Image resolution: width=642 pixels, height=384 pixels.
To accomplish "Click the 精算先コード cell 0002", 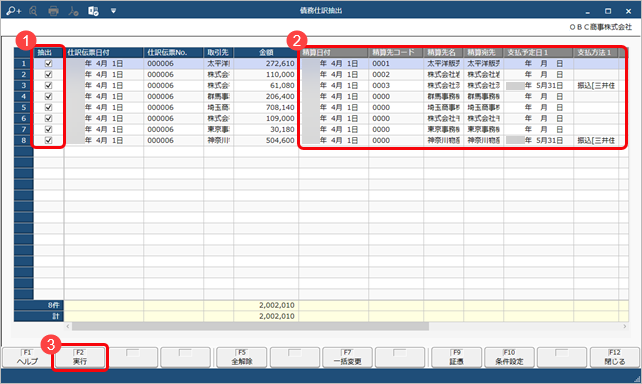I will [396, 75].
